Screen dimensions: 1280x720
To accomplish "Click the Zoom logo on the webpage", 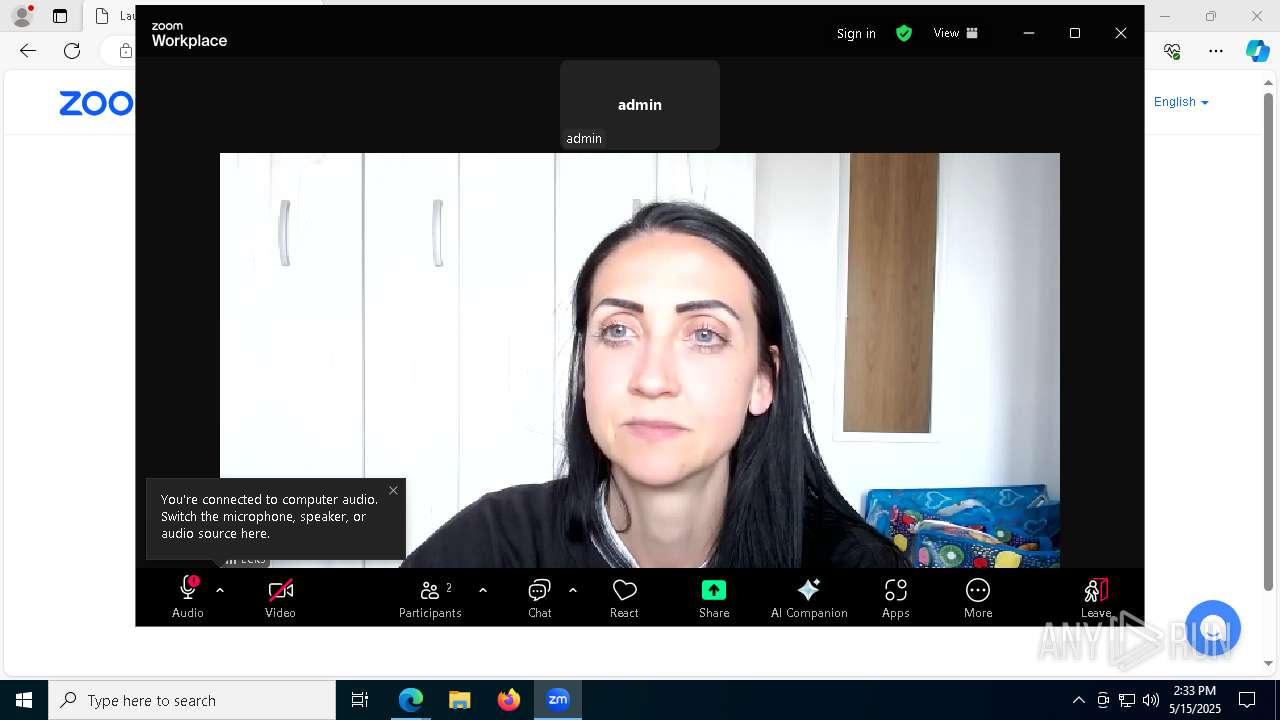I will 97,103.
